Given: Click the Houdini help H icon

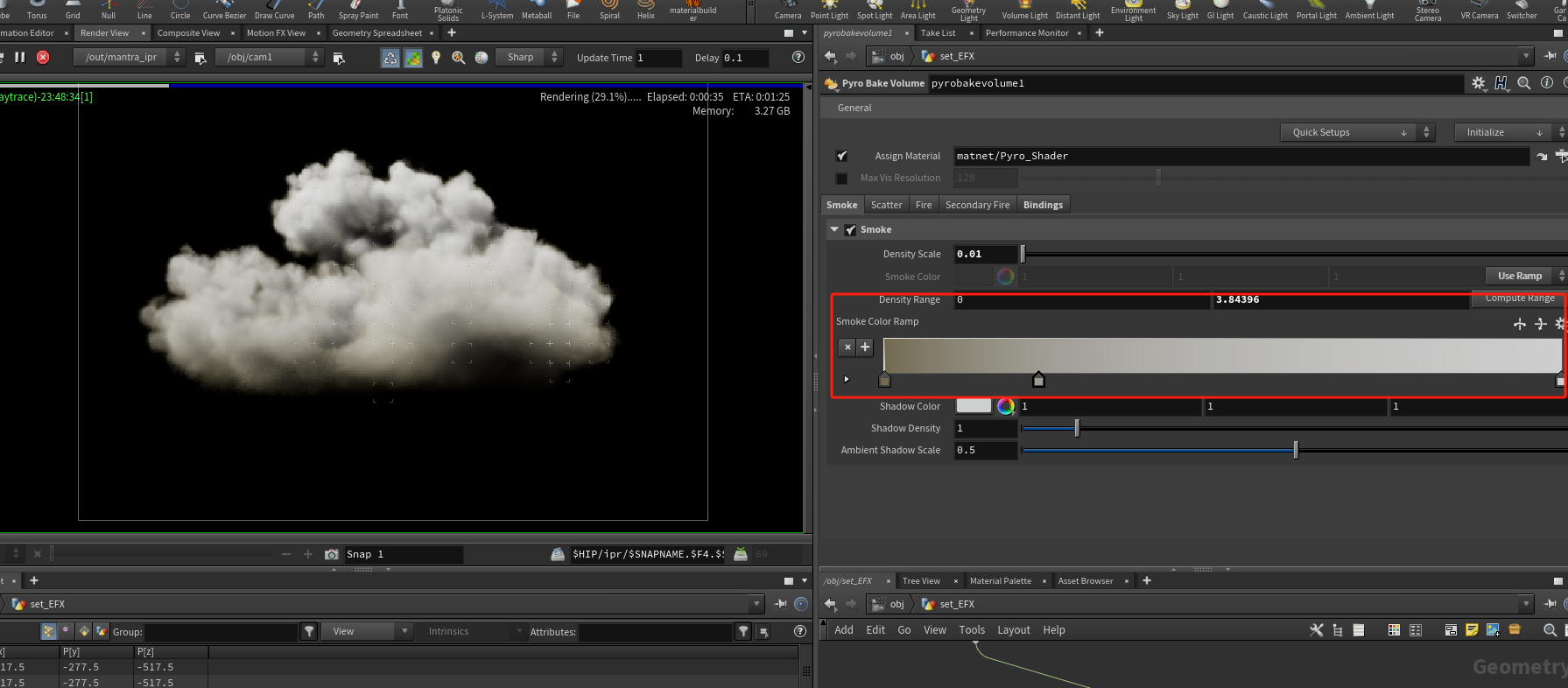Looking at the screenshot, I should [x=1501, y=83].
